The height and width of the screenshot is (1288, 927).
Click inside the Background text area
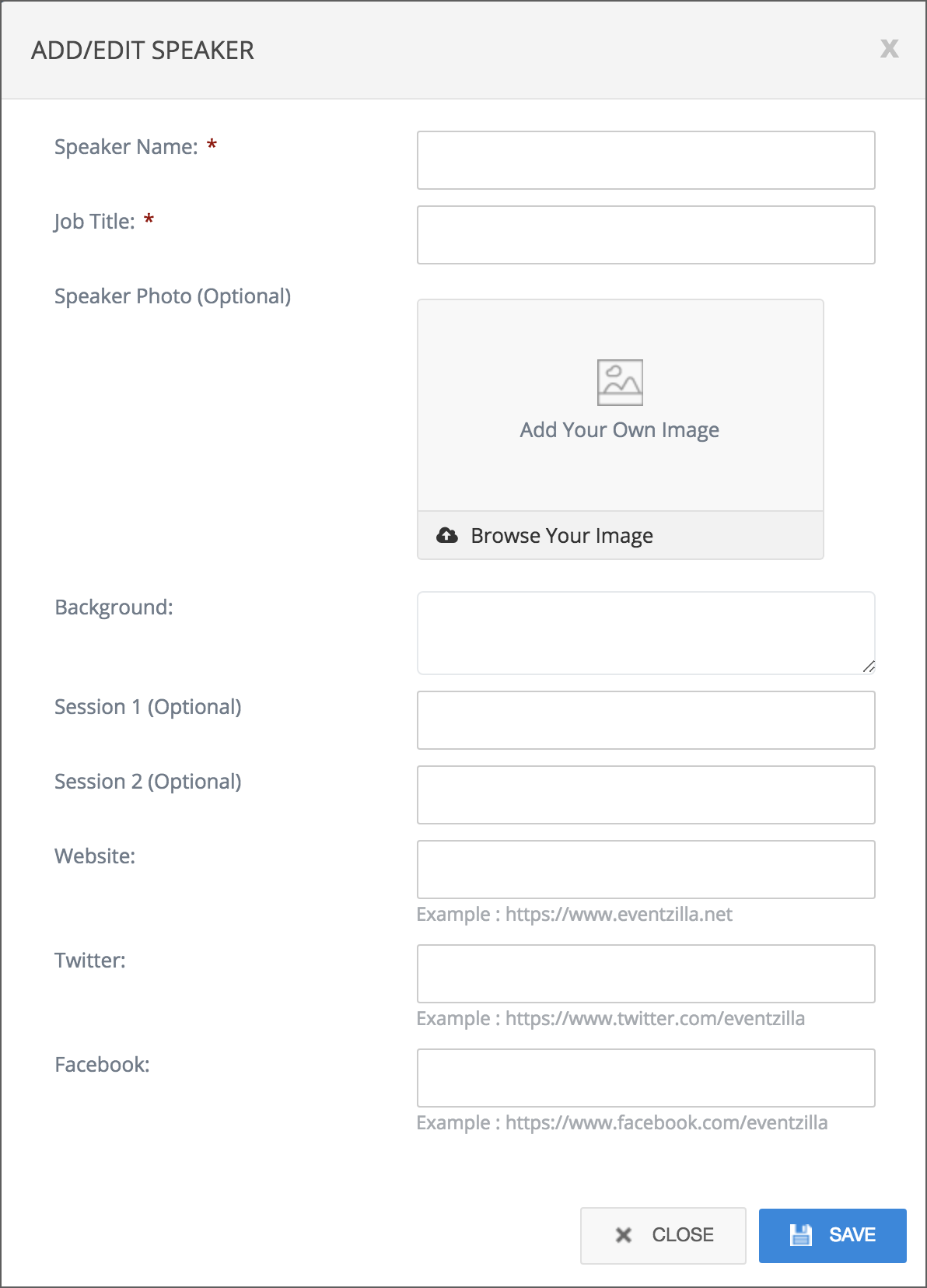[x=645, y=632]
